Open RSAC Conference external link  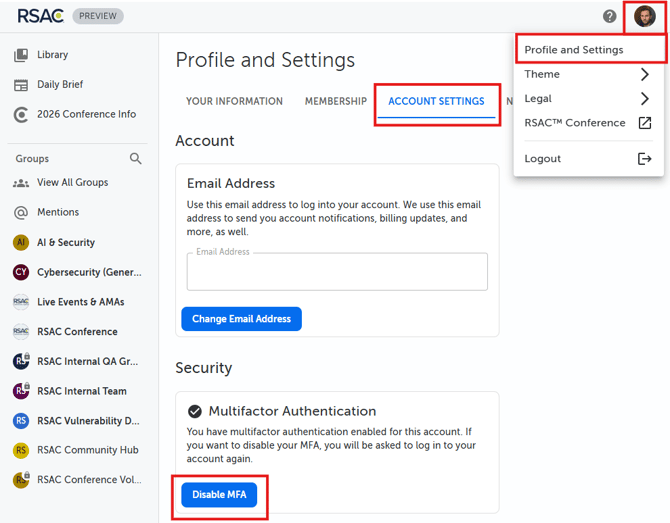(644, 123)
